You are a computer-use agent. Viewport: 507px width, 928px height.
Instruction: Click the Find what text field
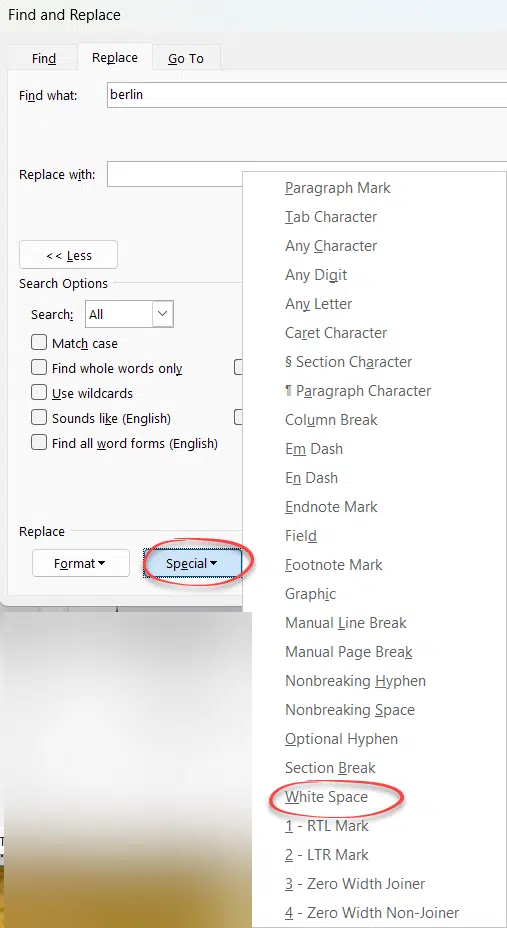(307, 95)
